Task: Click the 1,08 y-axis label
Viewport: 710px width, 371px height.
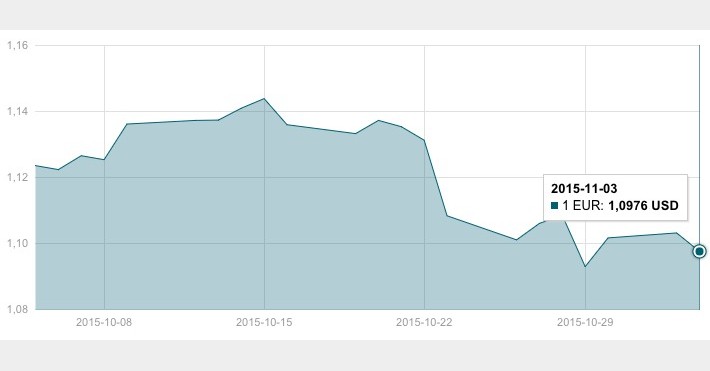Action: (18, 309)
